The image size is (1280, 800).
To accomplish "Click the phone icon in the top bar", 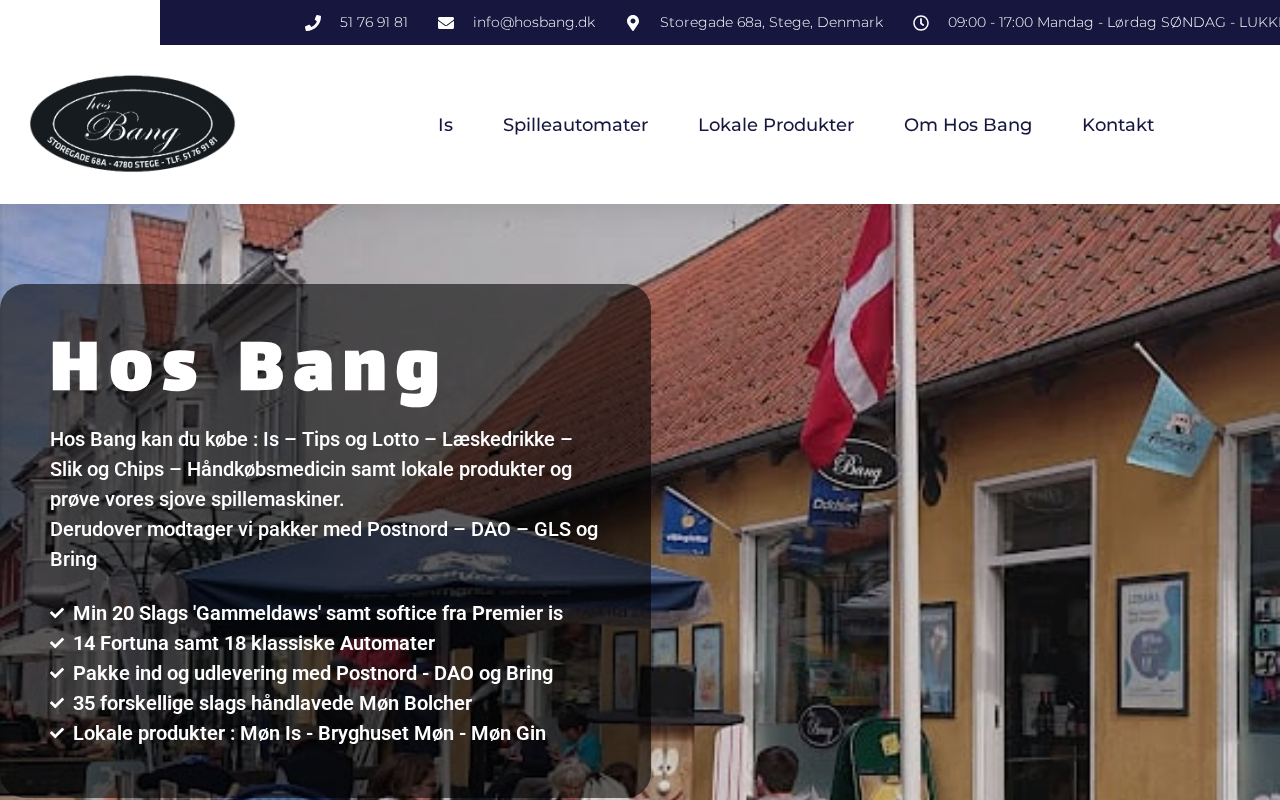I will pos(313,23).
